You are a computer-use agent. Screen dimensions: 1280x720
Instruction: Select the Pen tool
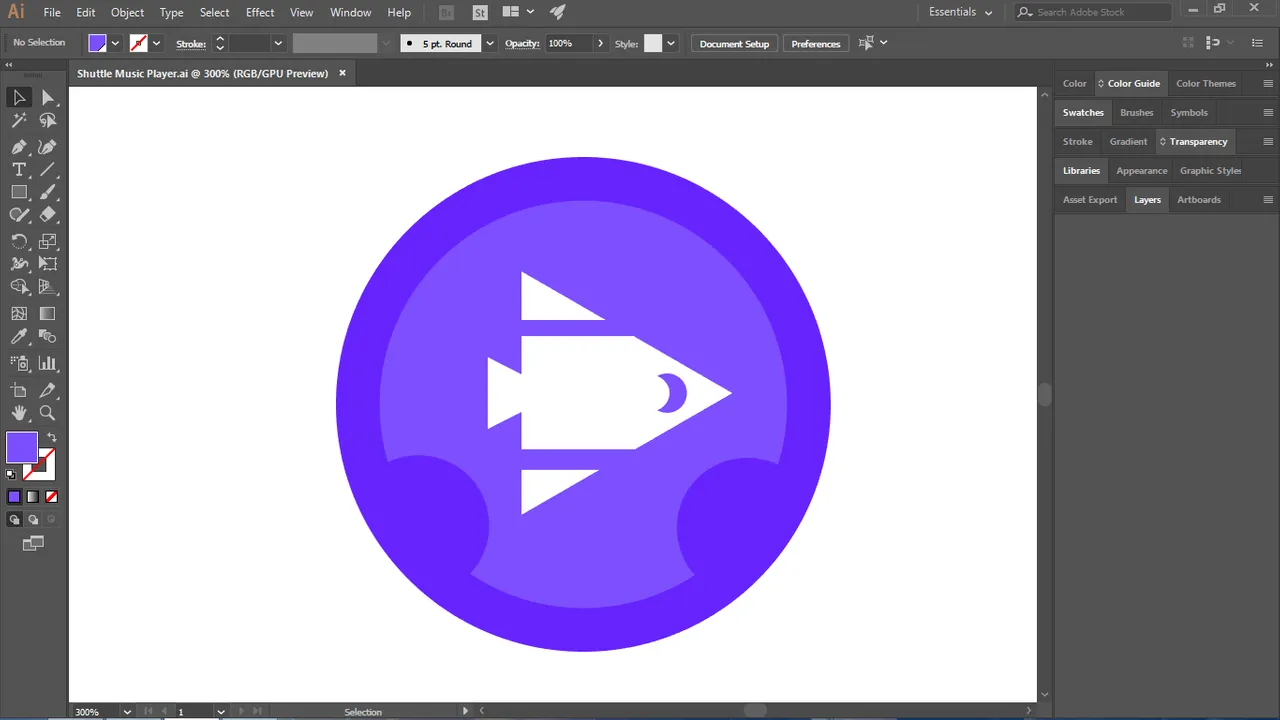[x=19, y=146]
